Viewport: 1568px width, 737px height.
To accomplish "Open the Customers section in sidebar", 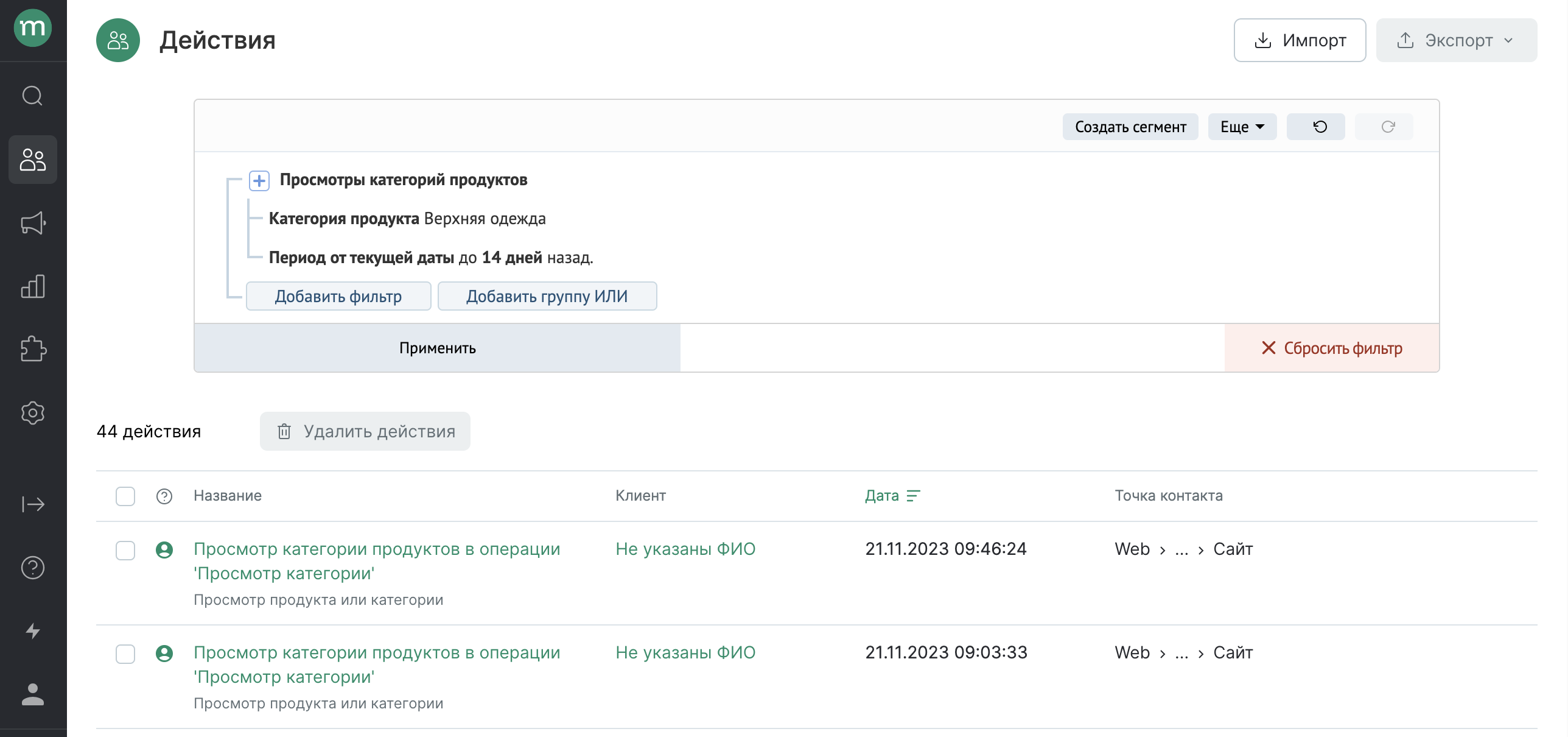I will click(33, 160).
